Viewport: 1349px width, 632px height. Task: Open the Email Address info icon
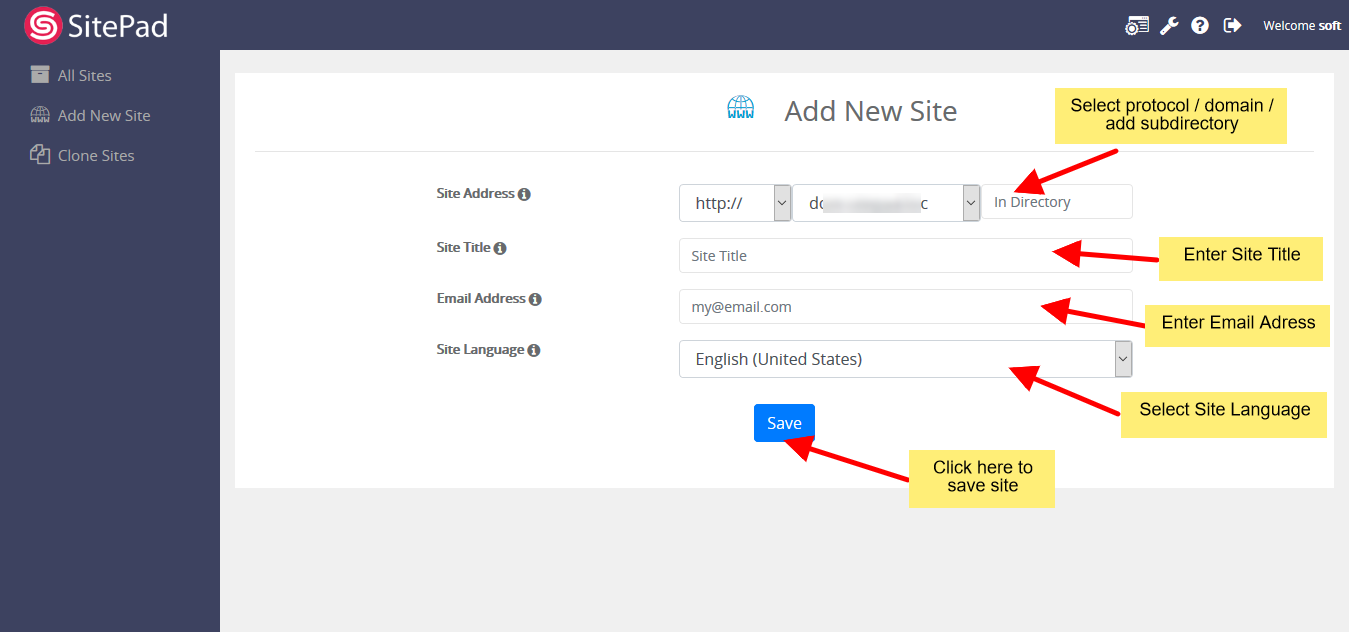[537, 298]
